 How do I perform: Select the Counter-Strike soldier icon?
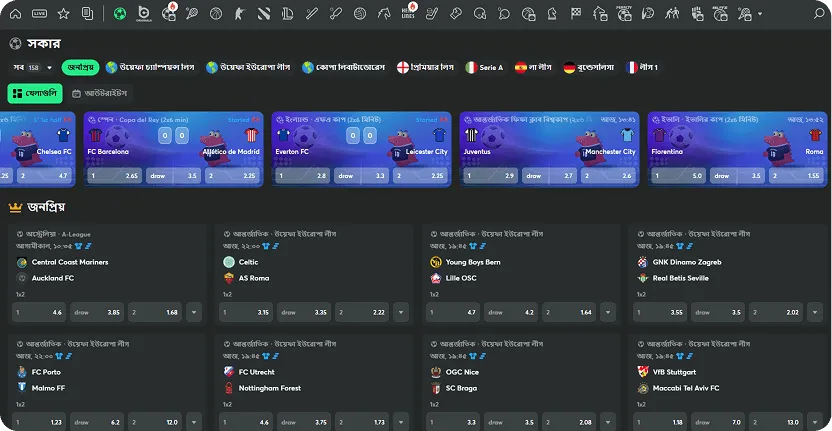pyautogui.click(x=240, y=14)
